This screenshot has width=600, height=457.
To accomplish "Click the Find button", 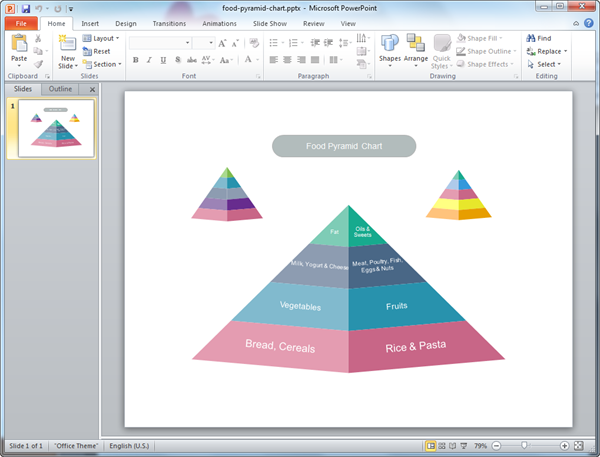I will (x=539, y=38).
